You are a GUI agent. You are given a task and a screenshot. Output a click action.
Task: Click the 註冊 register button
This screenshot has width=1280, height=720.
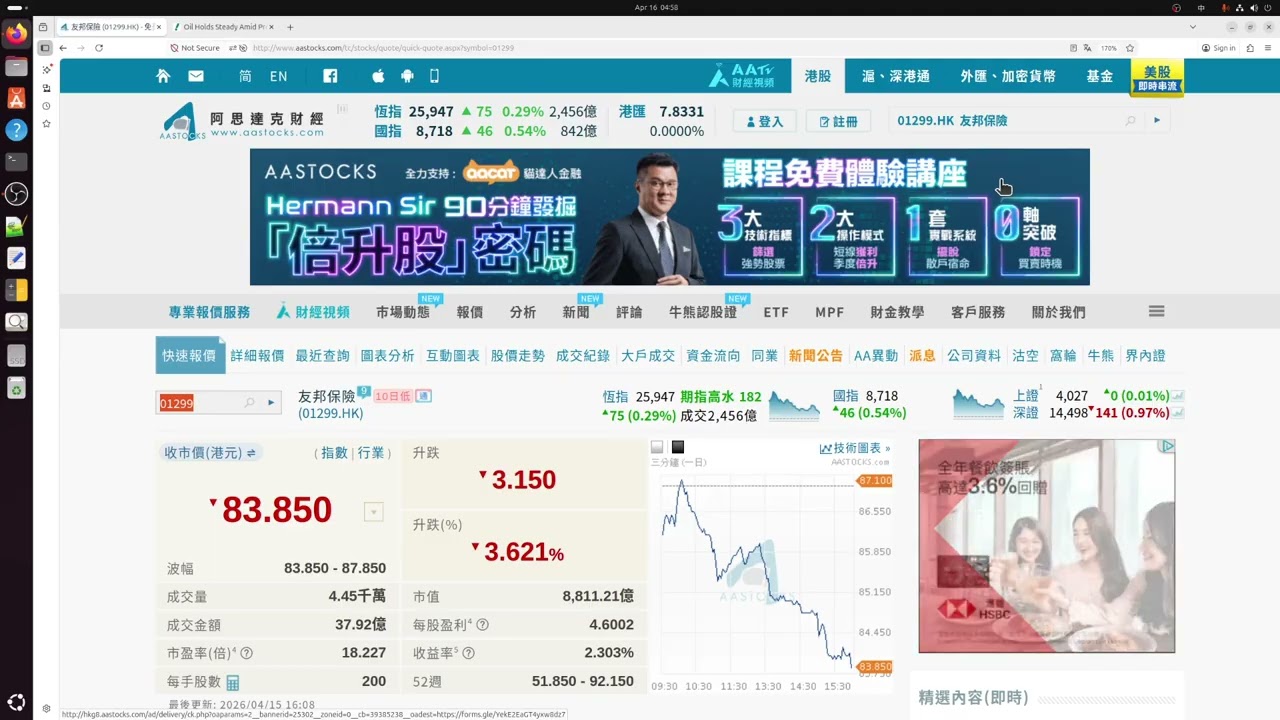(838, 121)
